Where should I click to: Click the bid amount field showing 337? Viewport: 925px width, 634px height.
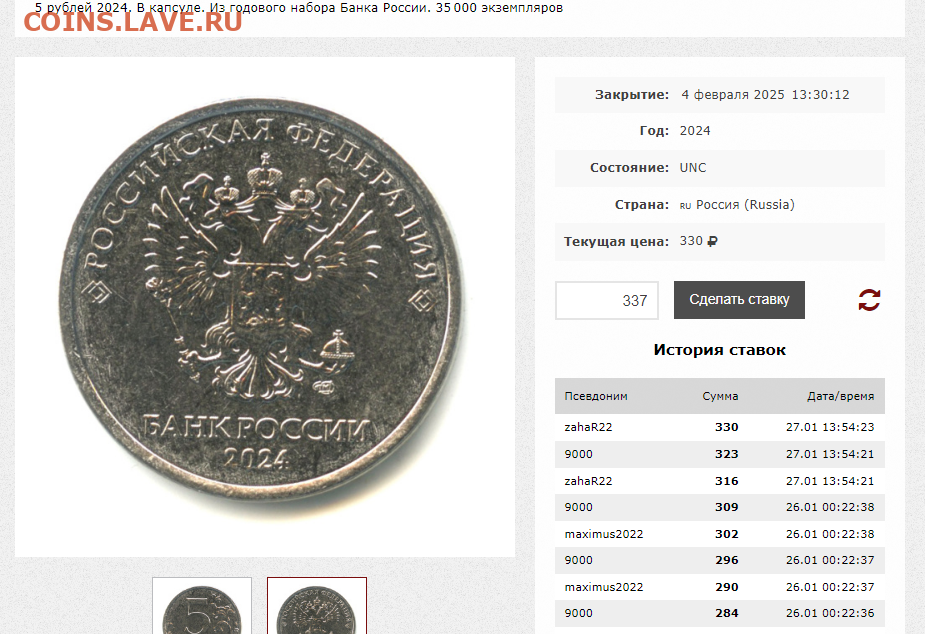coord(606,300)
